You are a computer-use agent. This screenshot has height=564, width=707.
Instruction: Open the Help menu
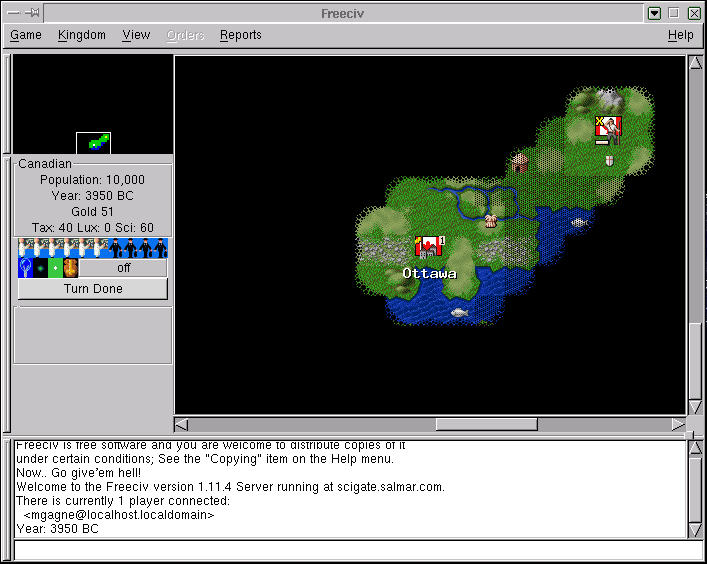pyautogui.click(x=680, y=35)
